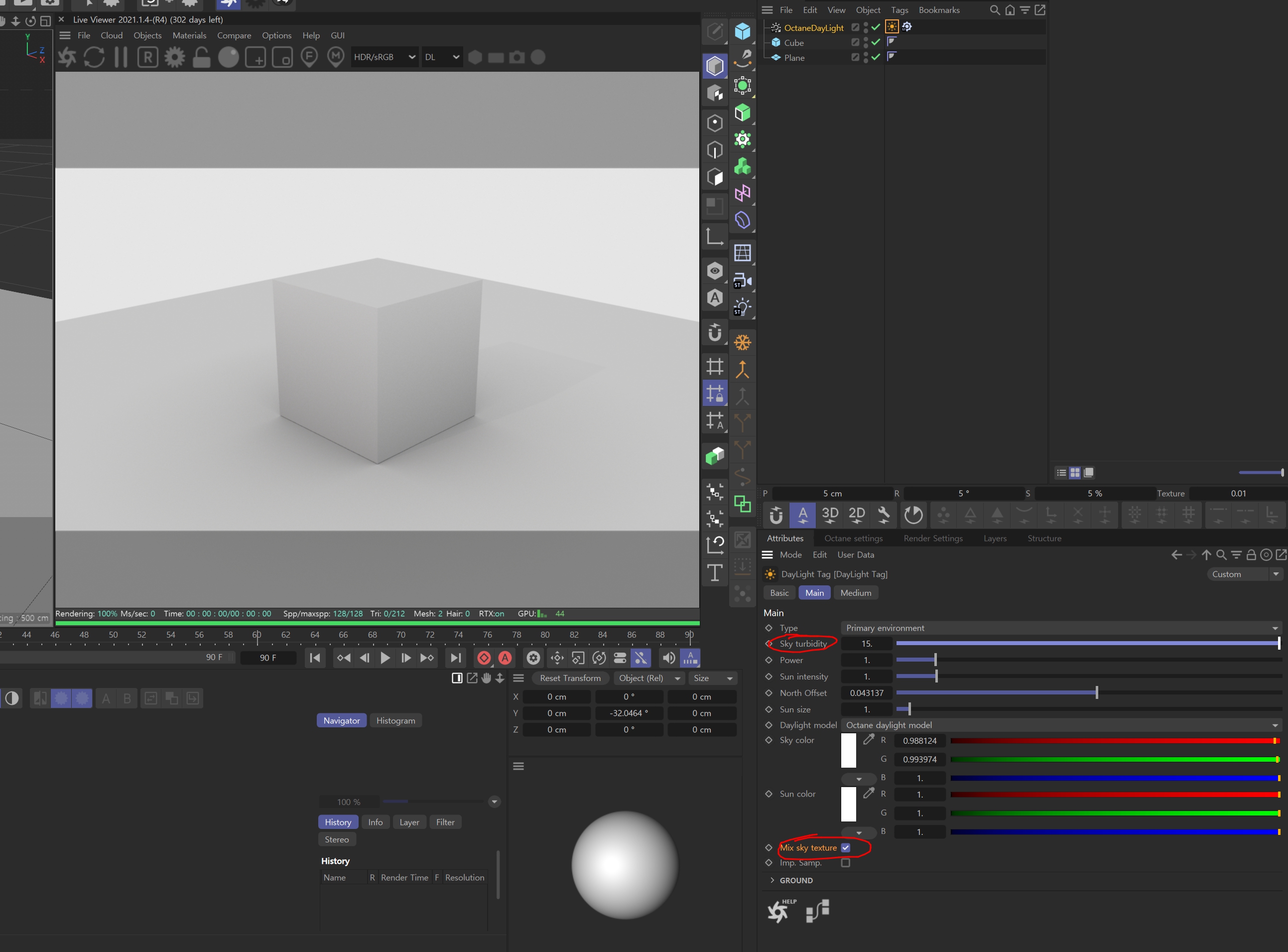Screen dimensions: 1288x952
Task: Click the magnet snap icon in side toolbar
Action: [715, 332]
